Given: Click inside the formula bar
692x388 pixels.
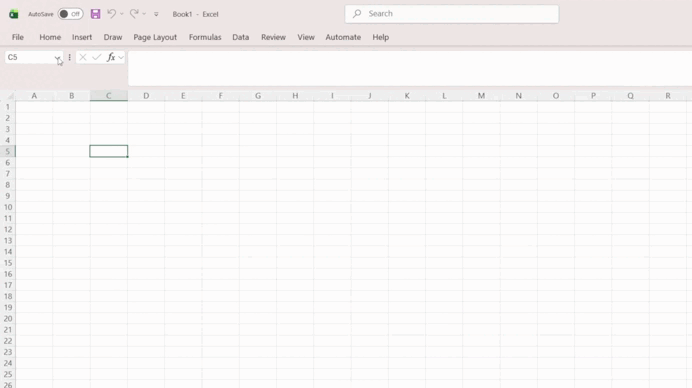Looking at the screenshot, I should click(410, 68).
